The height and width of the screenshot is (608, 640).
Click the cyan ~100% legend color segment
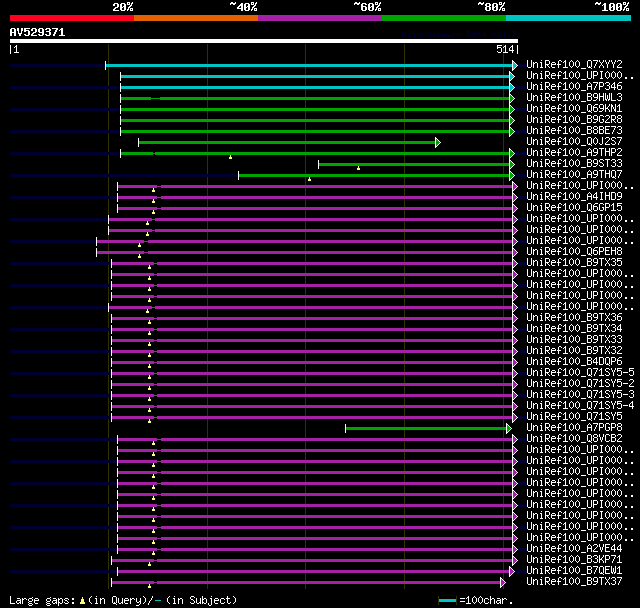point(567,18)
